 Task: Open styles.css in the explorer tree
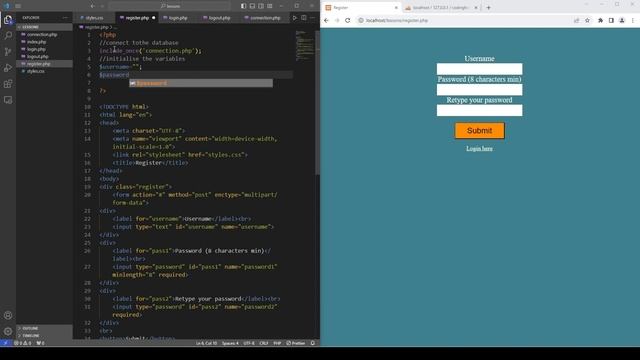click(44, 71)
